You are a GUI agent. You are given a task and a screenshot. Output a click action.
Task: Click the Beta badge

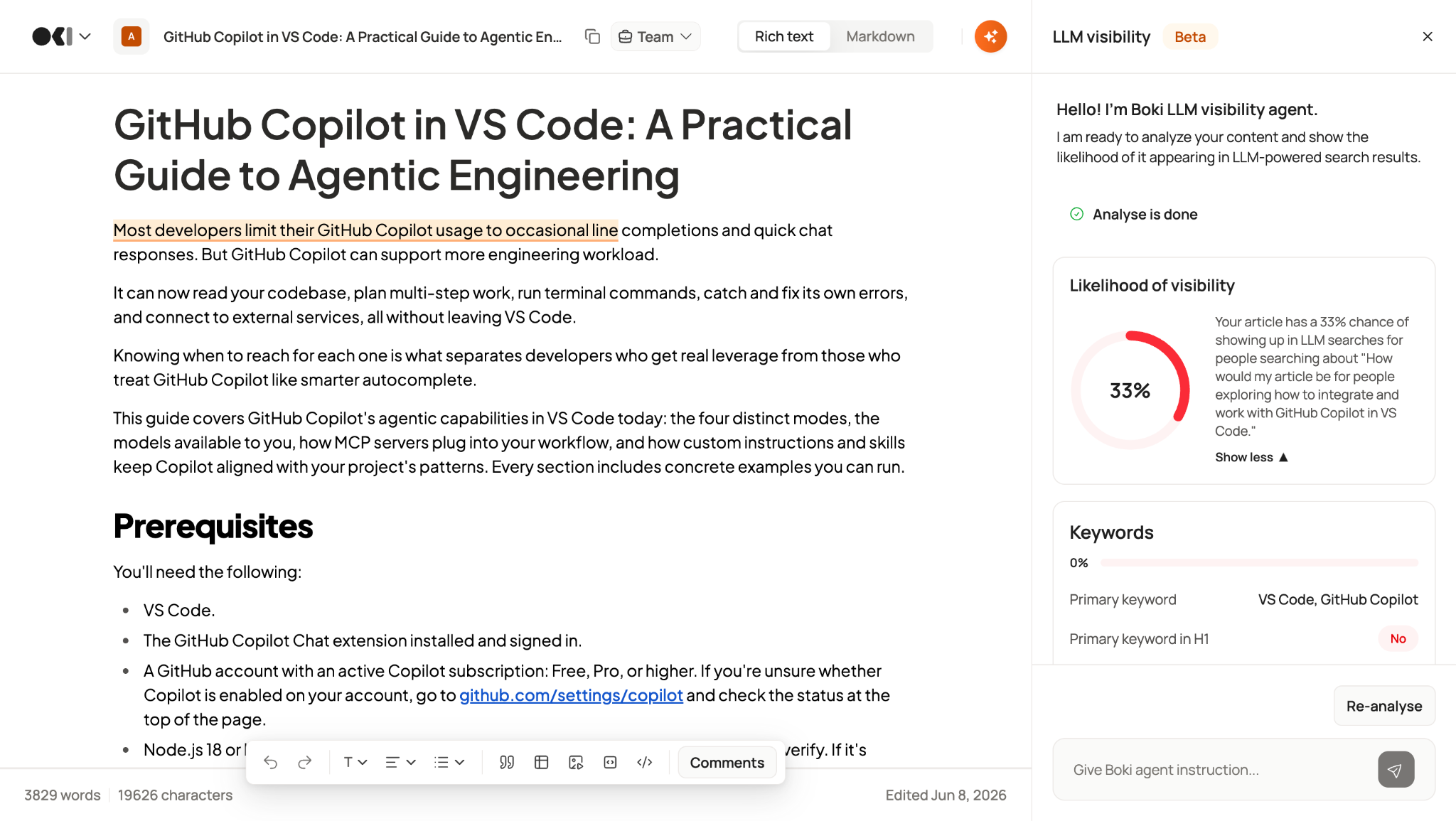pyautogui.click(x=1190, y=37)
